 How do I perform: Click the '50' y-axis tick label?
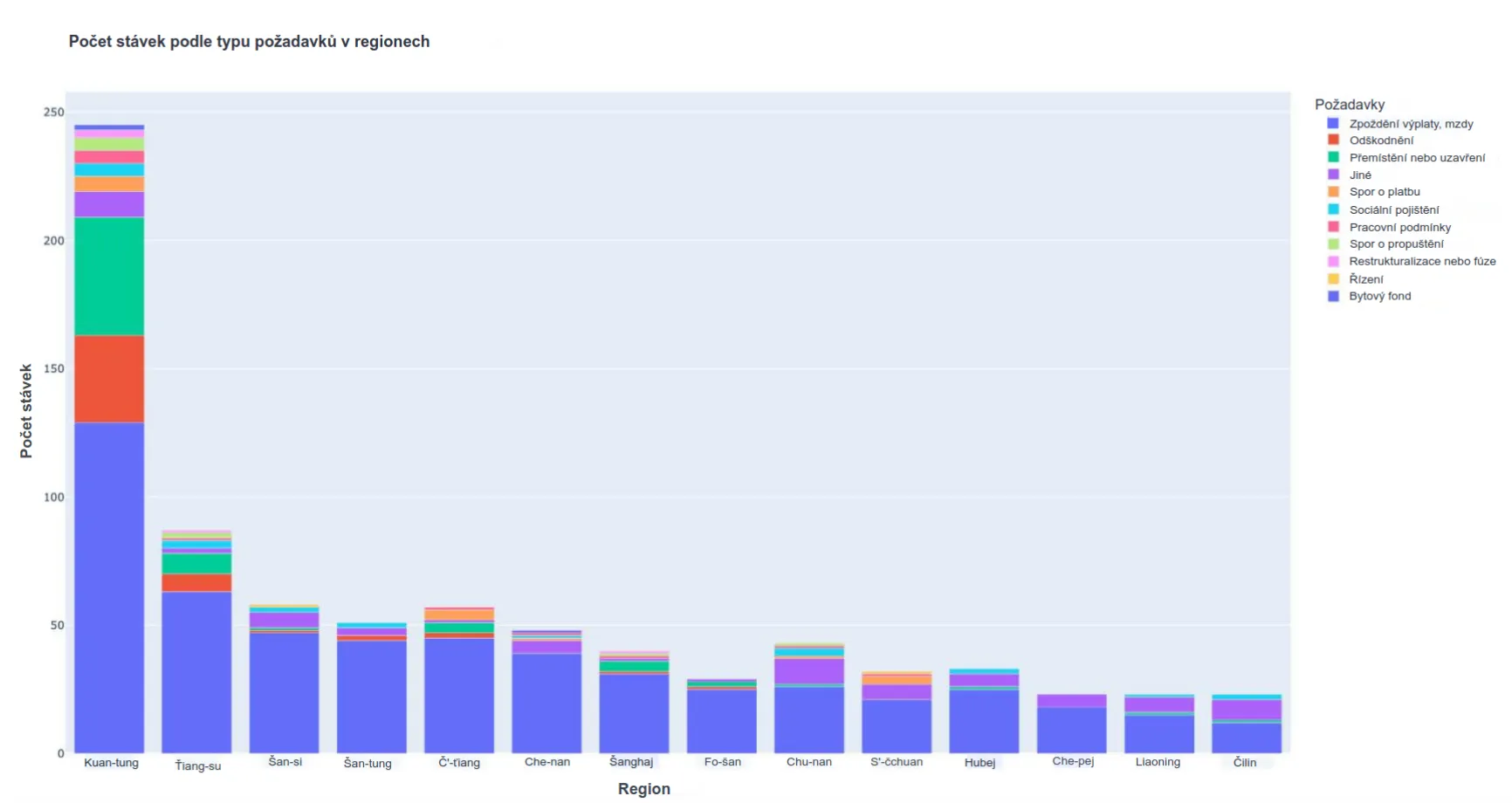(57, 626)
